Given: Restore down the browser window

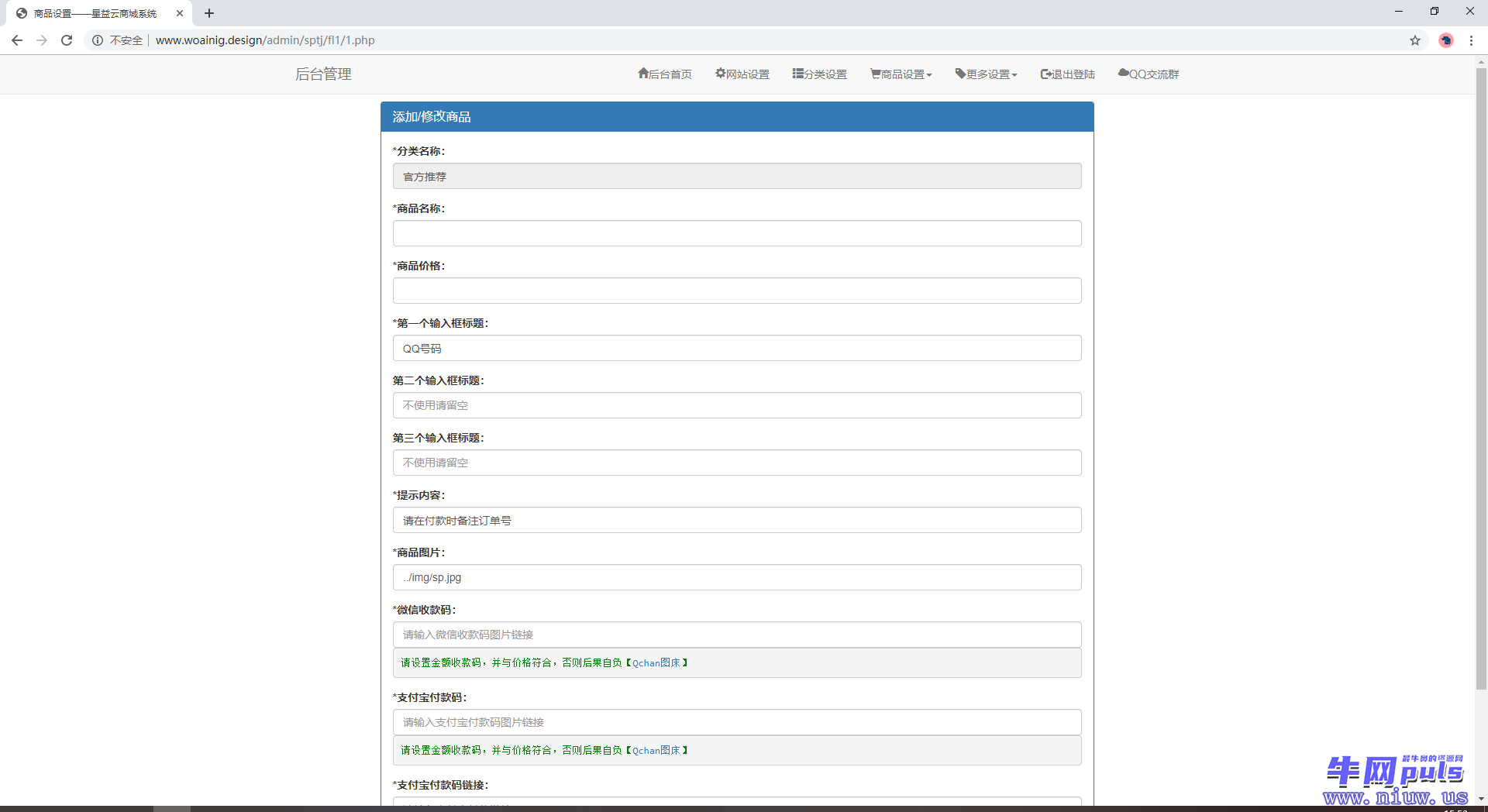Looking at the screenshot, I should [1435, 11].
